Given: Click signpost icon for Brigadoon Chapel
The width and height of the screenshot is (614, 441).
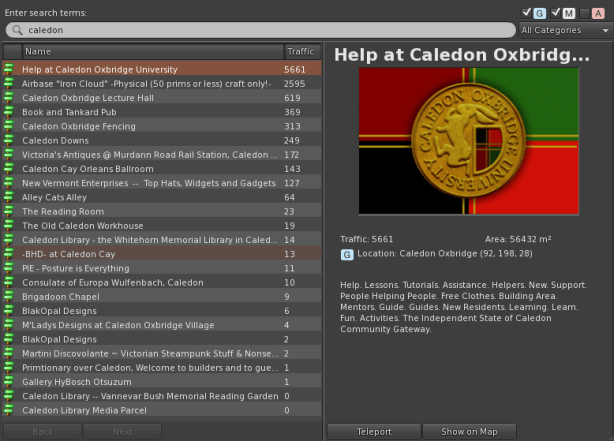Looking at the screenshot, I should click(9, 296).
